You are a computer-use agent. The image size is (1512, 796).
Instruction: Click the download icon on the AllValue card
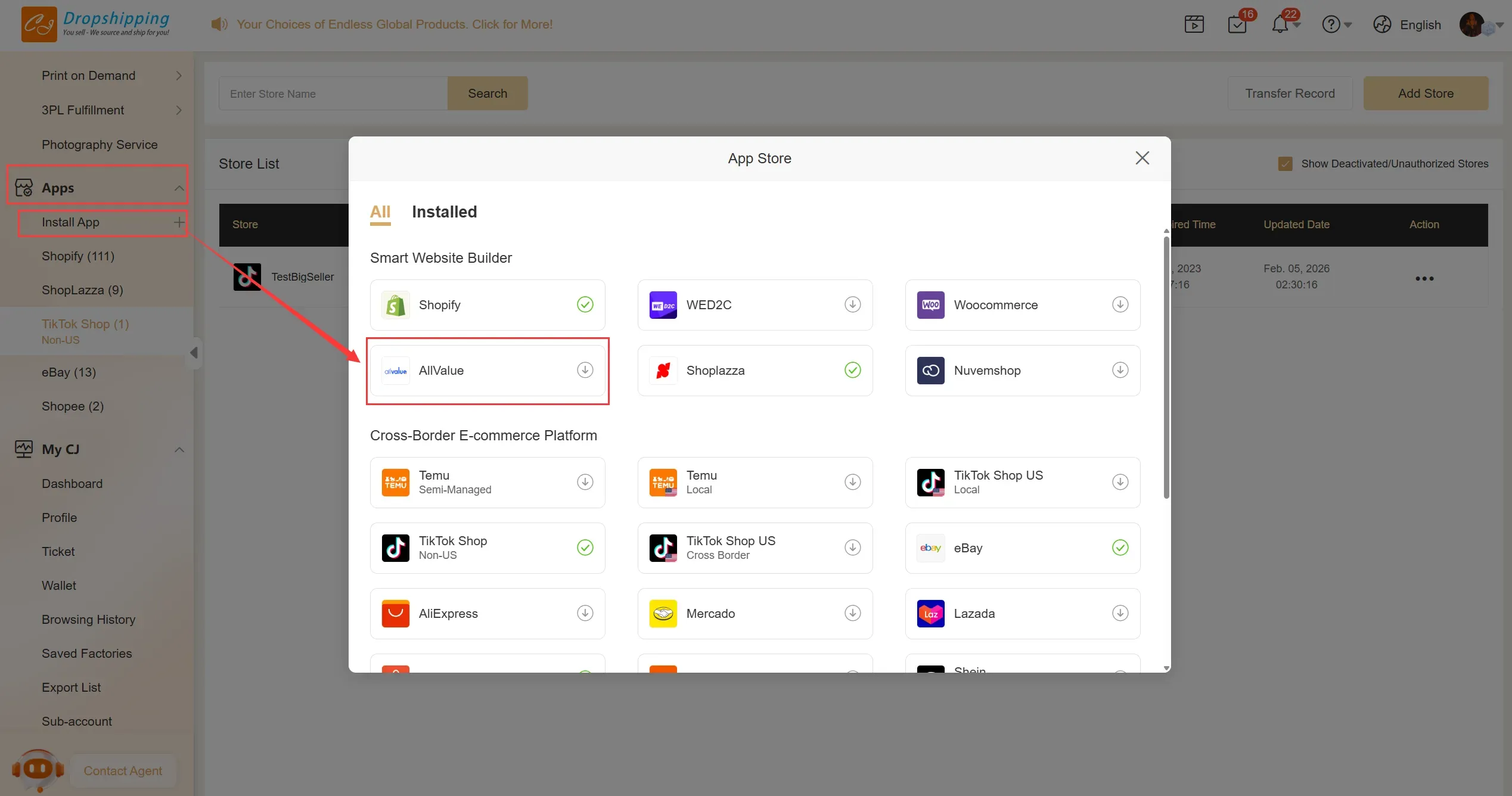[585, 370]
